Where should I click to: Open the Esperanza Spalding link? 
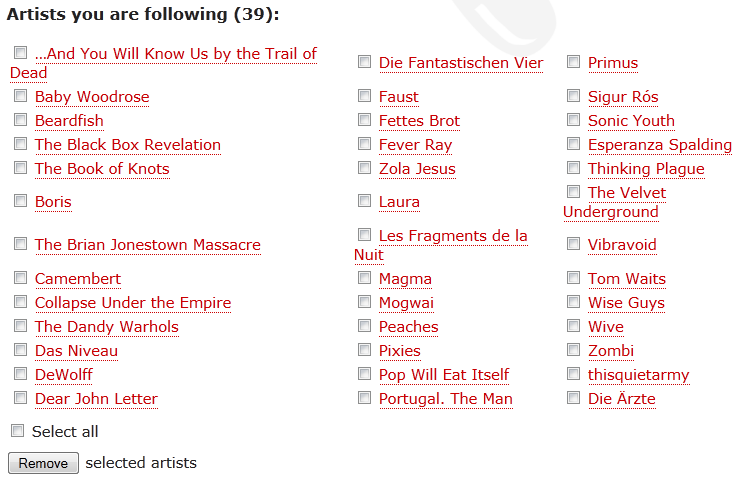pyautogui.click(x=659, y=145)
